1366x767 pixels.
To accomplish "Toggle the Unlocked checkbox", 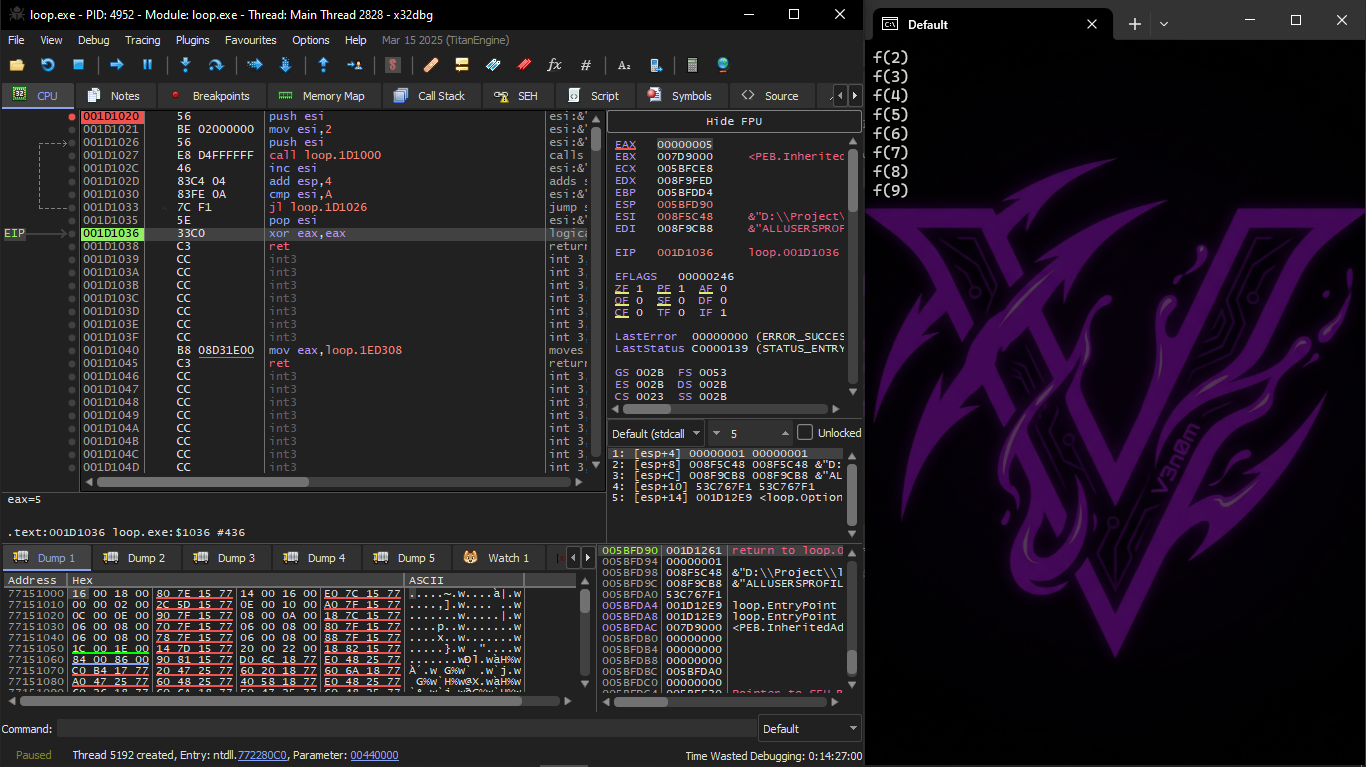I will pos(805,433).
